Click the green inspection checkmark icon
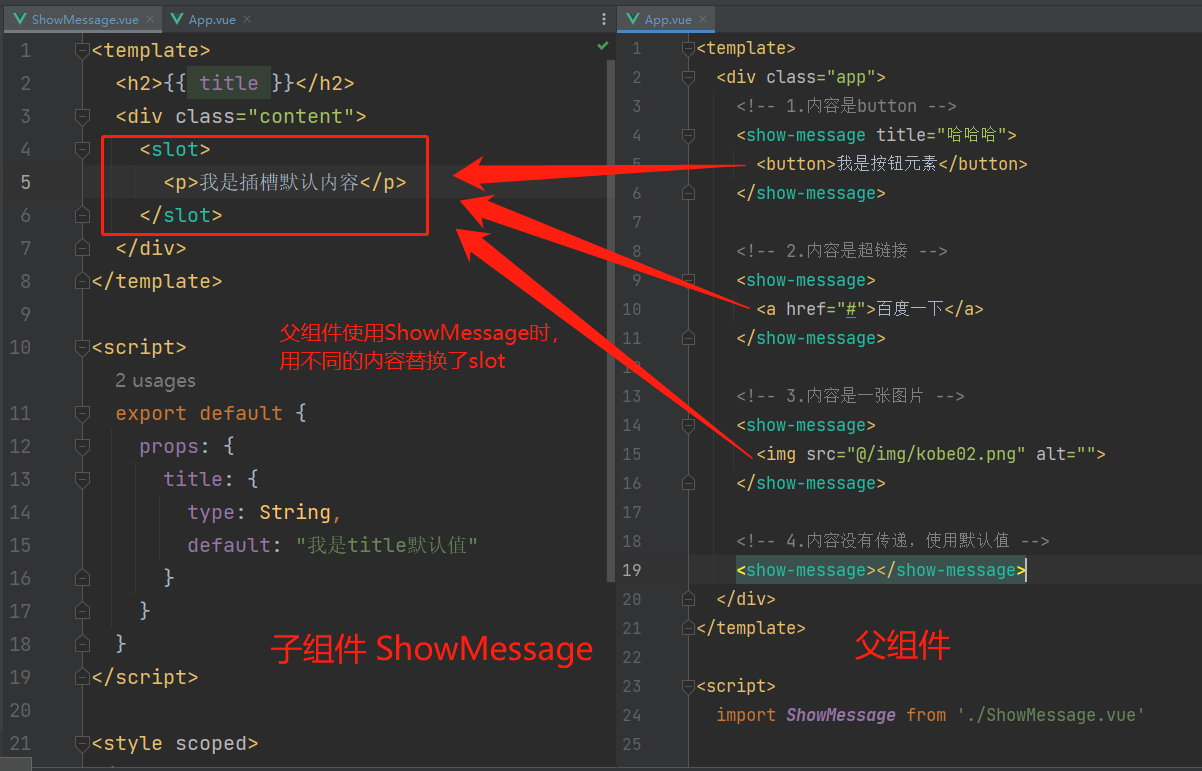 tap(602, 46)
